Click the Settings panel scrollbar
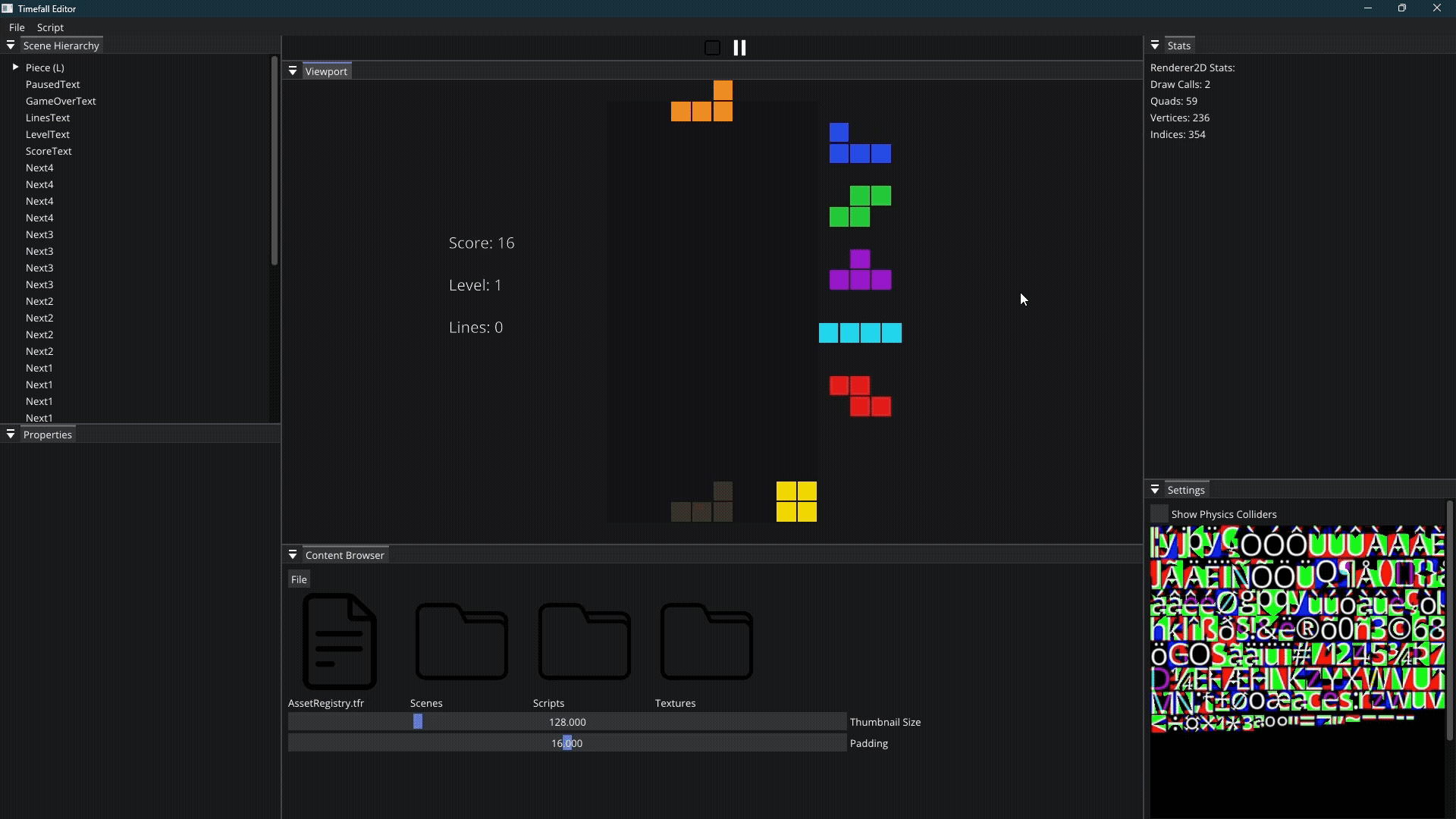Image resolution: width=1456 pixels, height=819 pixels. (x=1450, y=620)
